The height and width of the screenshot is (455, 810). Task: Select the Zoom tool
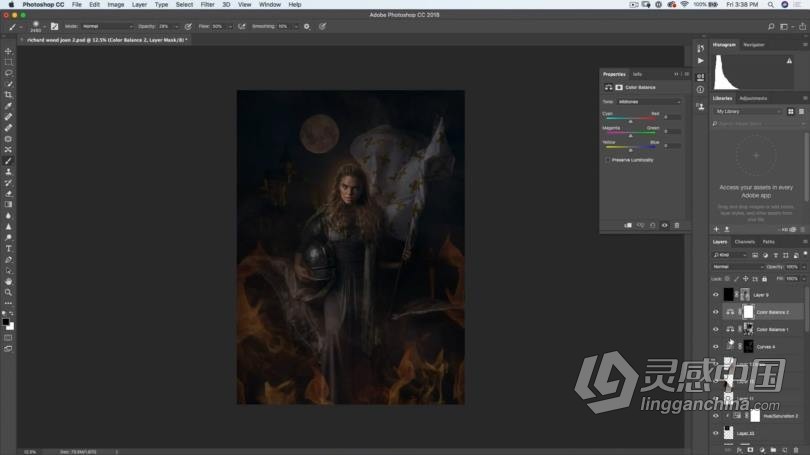(x=8, y=292)
